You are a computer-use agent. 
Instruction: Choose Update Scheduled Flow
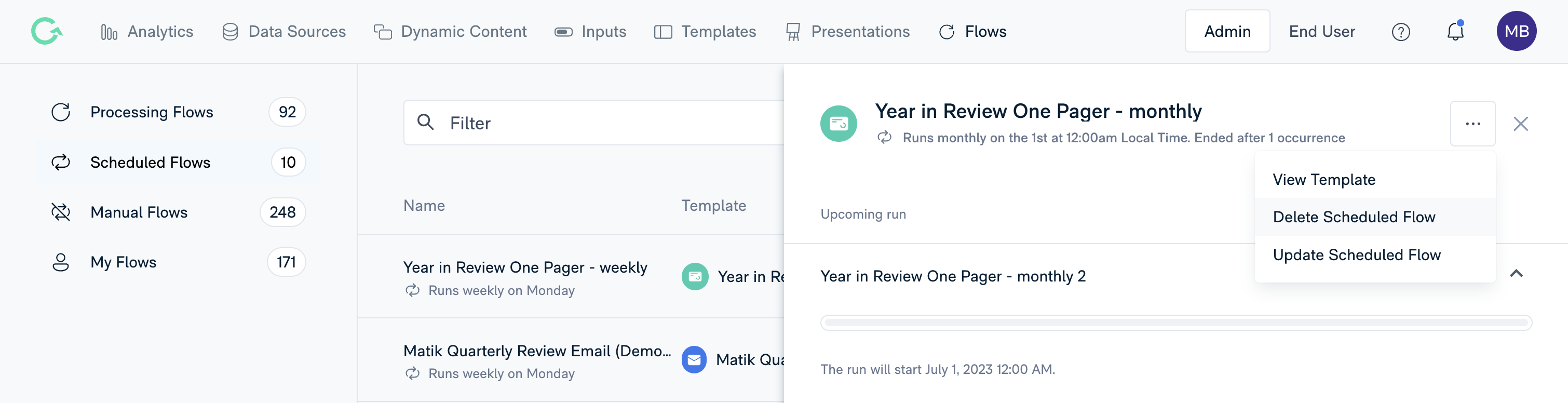tap(1375, 255)
